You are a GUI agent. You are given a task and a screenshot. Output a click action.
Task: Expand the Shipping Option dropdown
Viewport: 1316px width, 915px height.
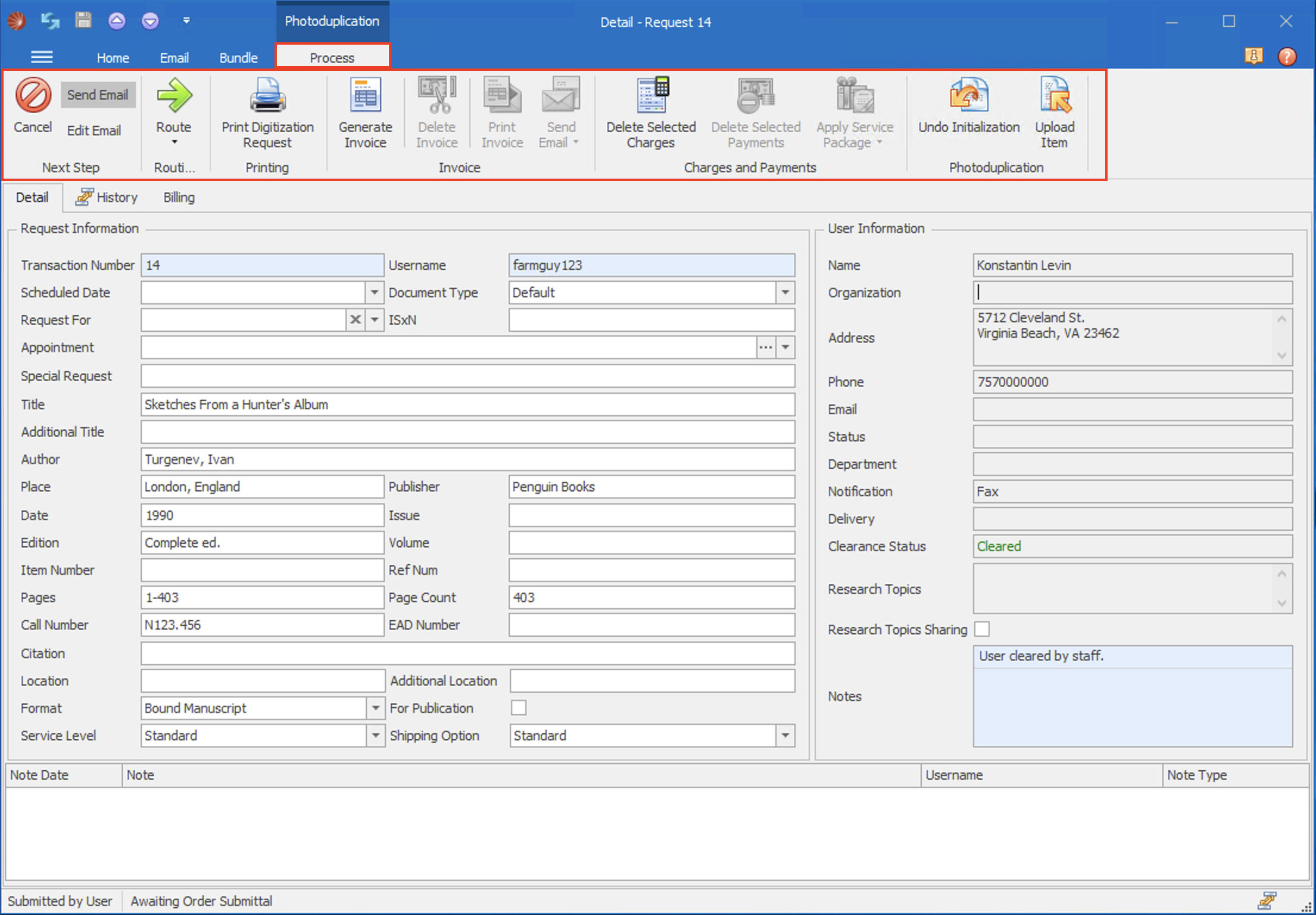tap(785, 736)
